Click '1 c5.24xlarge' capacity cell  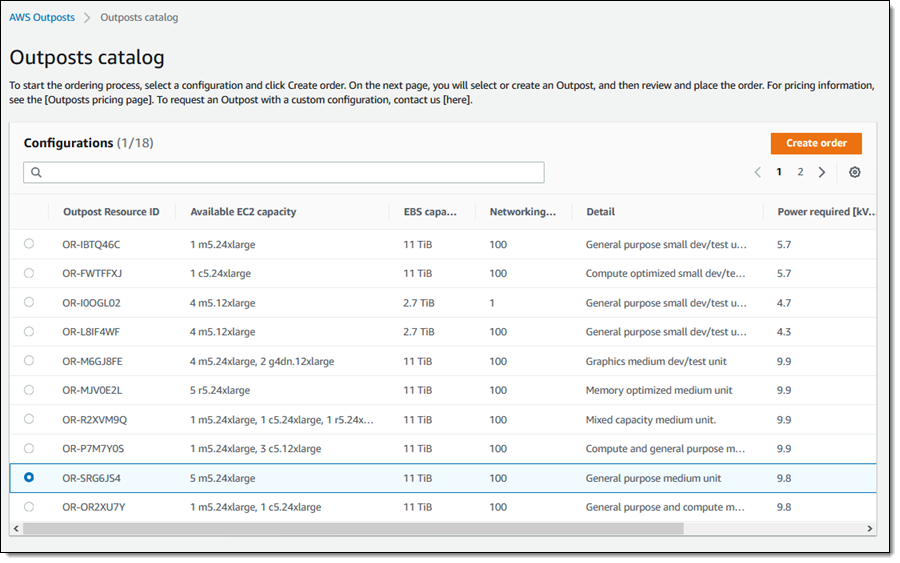[x=220, y=274]
